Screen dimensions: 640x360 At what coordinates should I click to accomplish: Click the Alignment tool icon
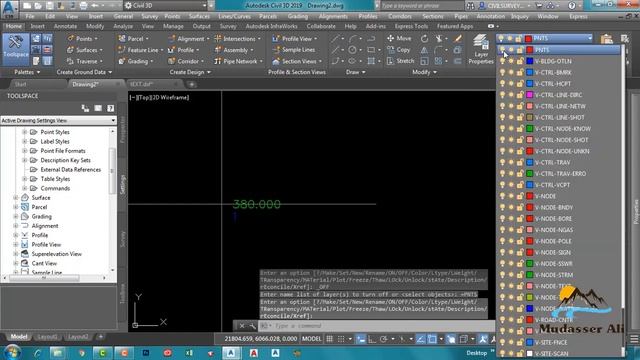pyautogui.click(x=171, y=38)
